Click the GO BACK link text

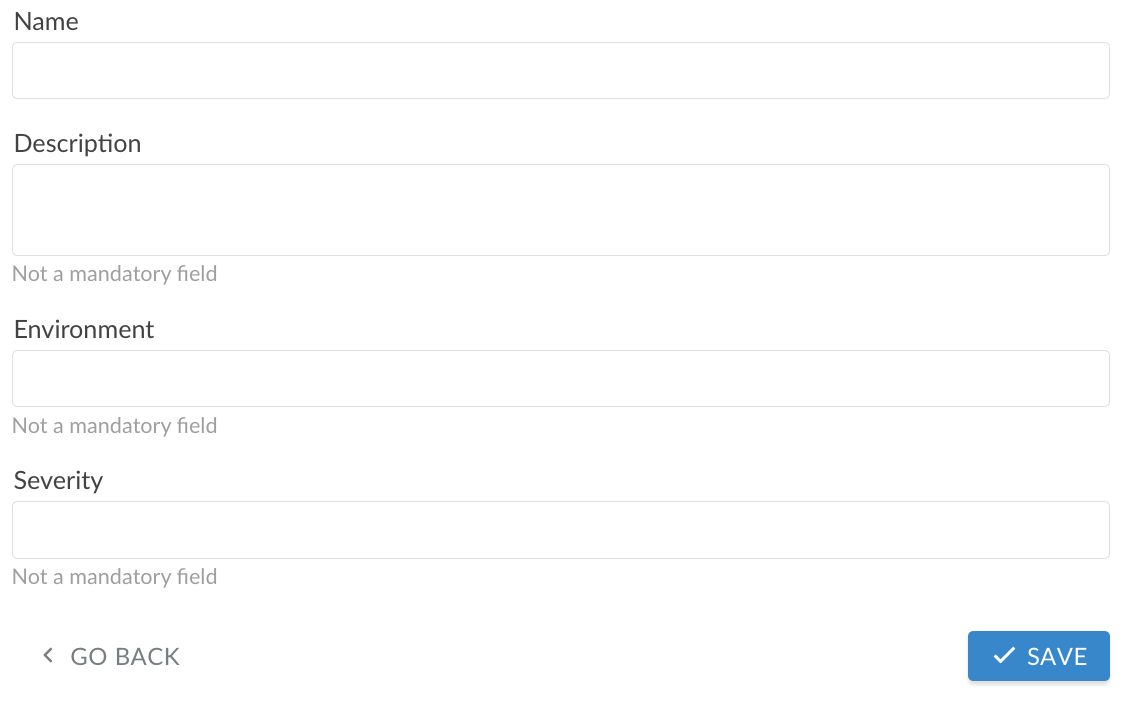point(125,657)
